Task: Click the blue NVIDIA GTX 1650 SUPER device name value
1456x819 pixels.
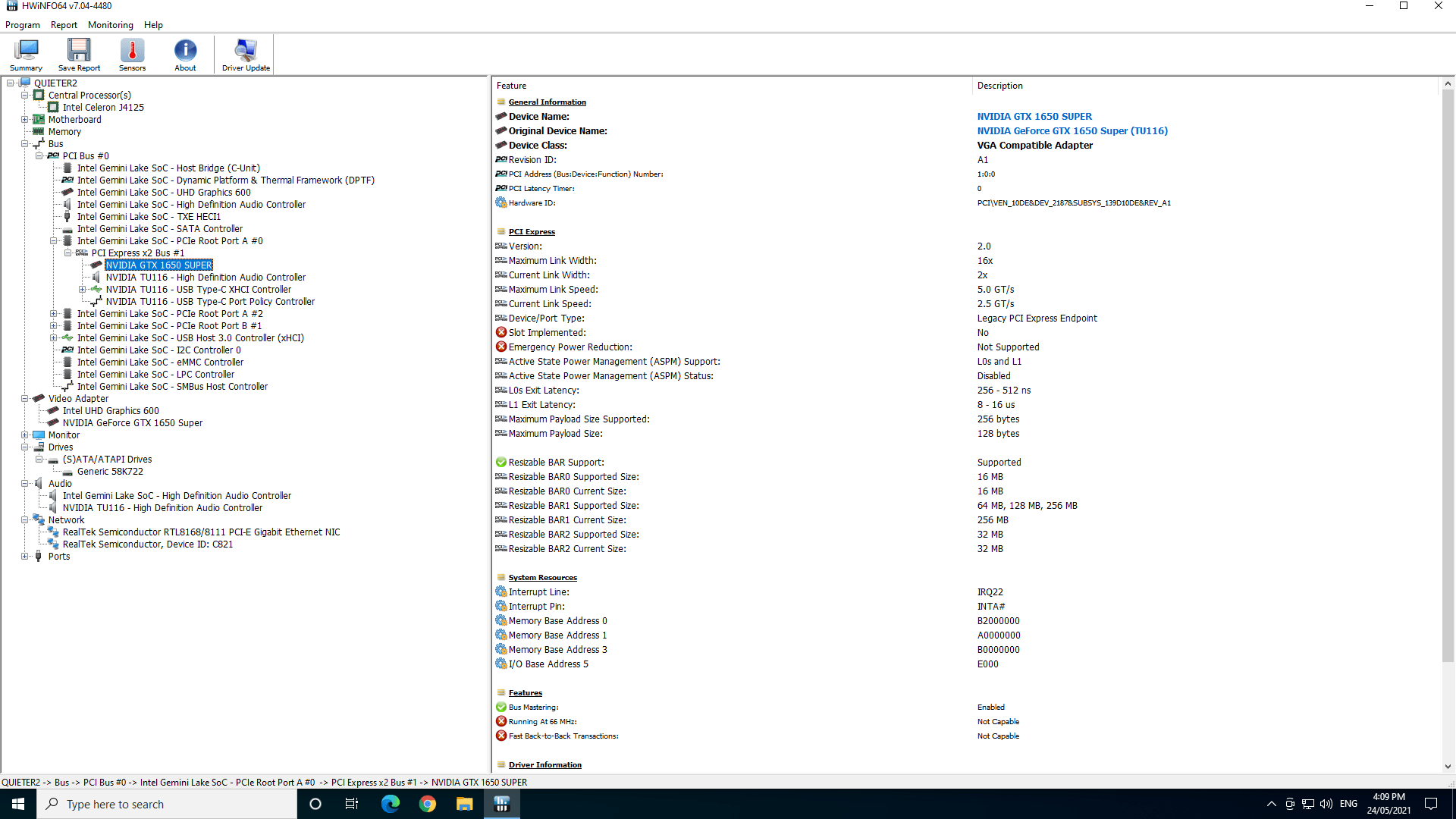Action: click(1034, 117)
